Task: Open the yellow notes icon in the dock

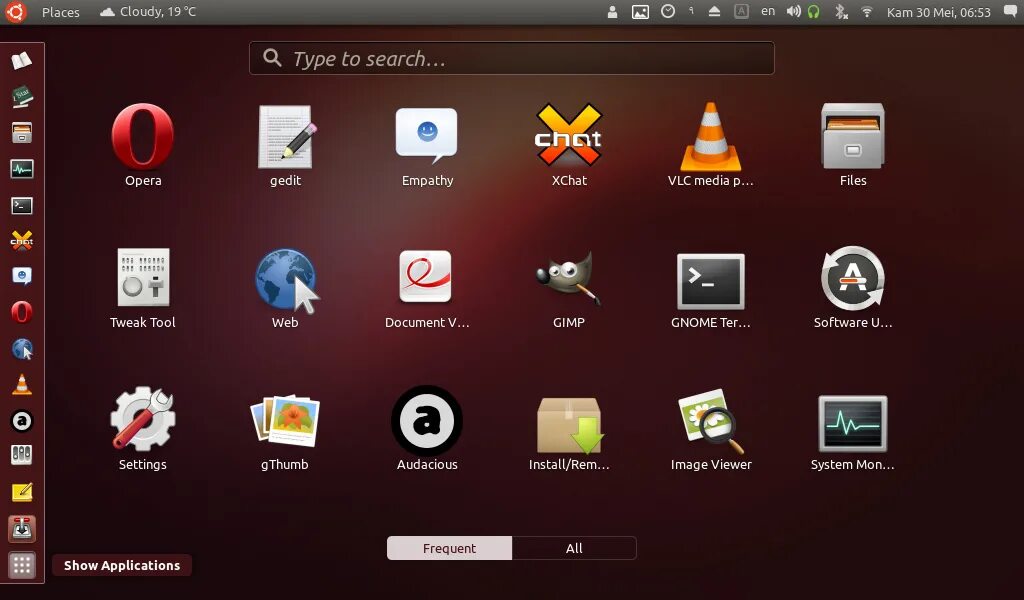Action: click(22, 492)
